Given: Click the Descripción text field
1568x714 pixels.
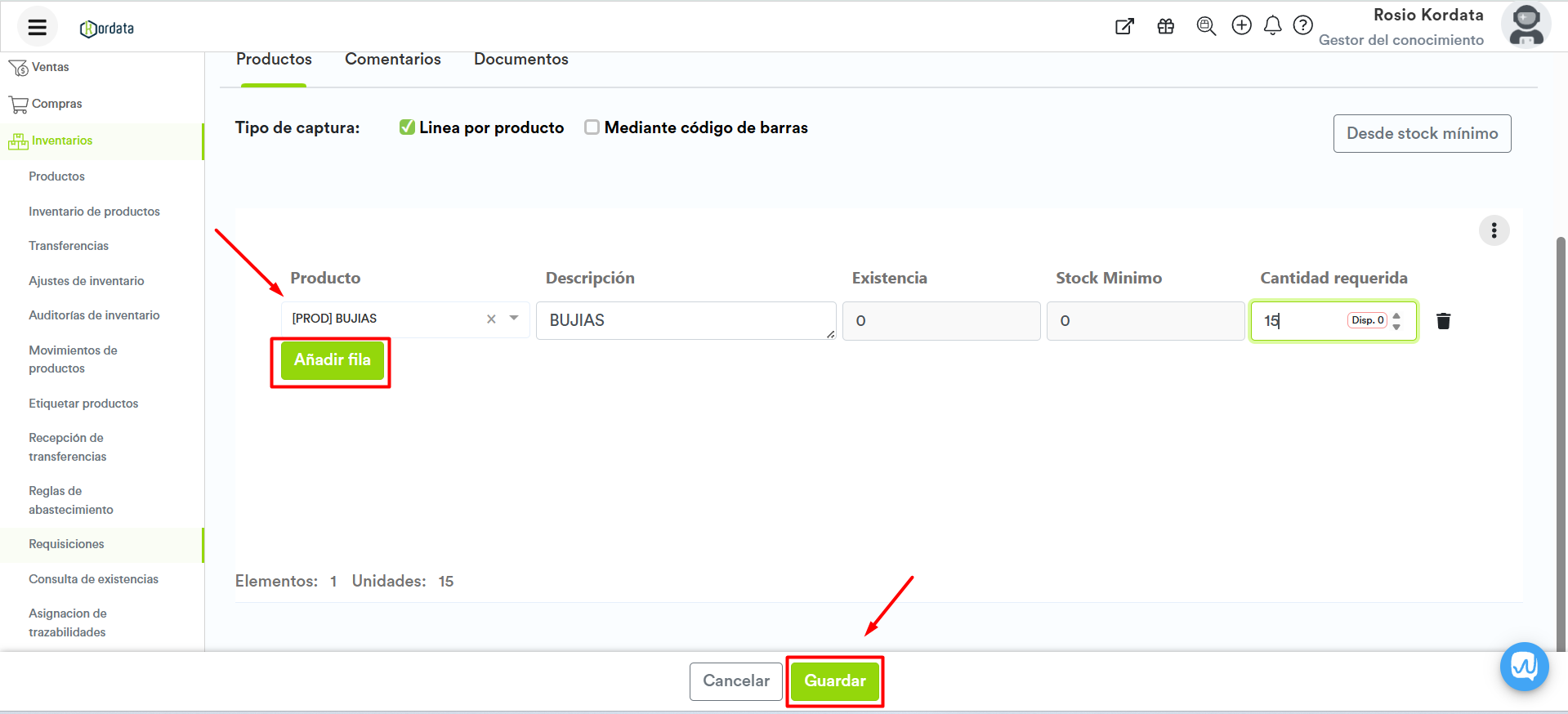Looking at the screenshot, I should 685,320.
